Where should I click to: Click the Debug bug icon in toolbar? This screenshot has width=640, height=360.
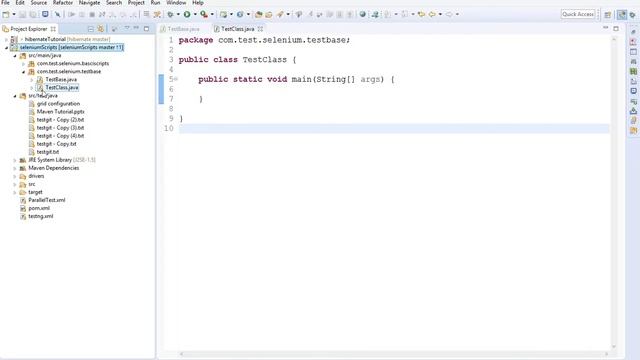(170, 14)
